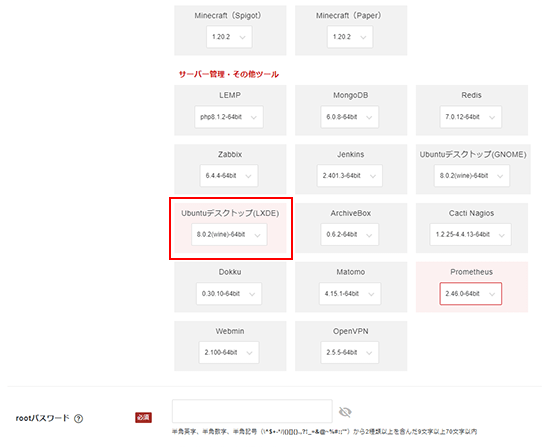Image resolution: width=550 pixels, height=447 pixels.
Task: Toggle root password visibility eye icon
Action: (345, 412)
